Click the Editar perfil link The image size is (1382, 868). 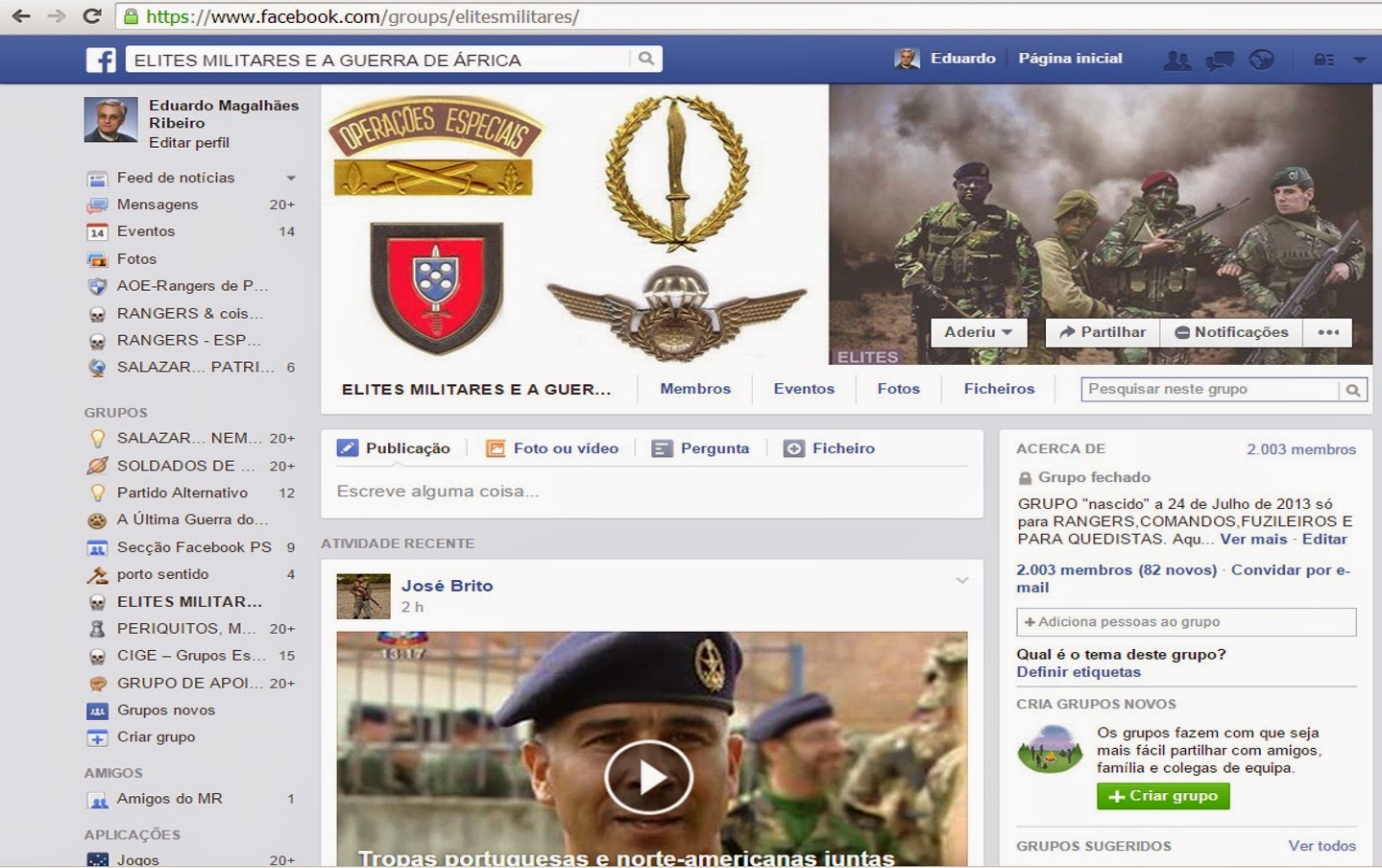pos(189,142)
